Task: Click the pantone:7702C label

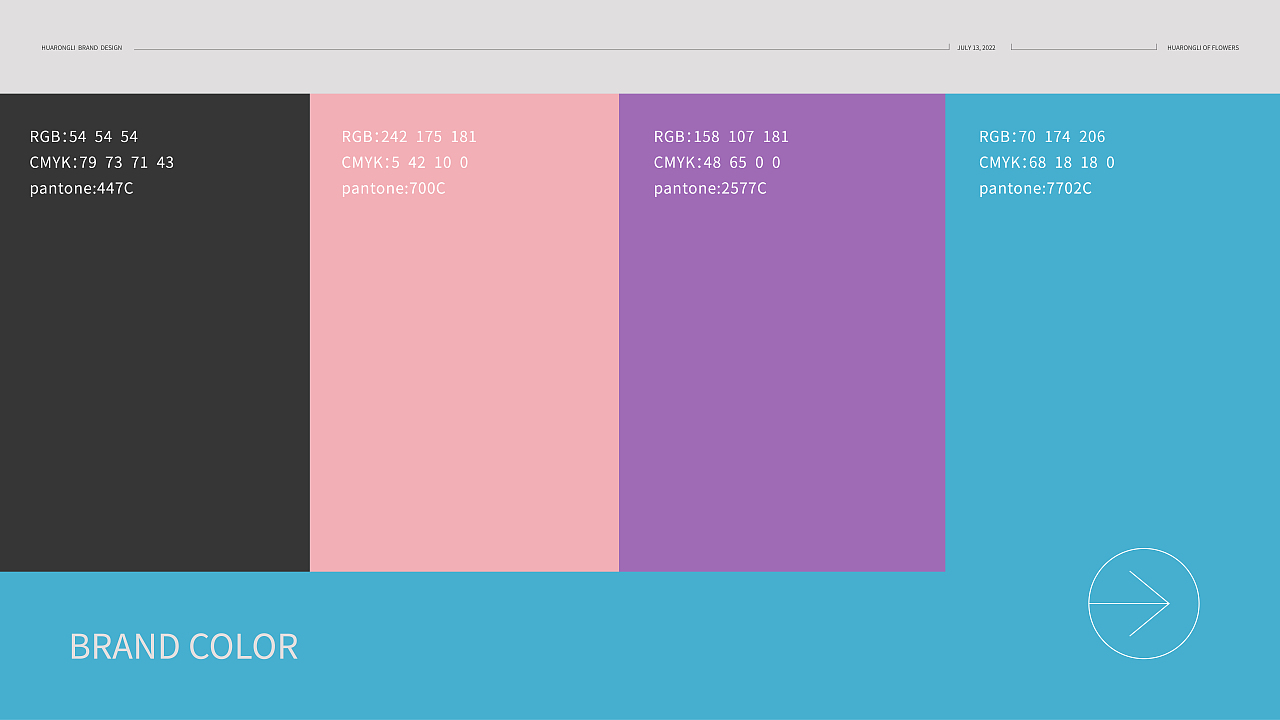Action: 1035,188
